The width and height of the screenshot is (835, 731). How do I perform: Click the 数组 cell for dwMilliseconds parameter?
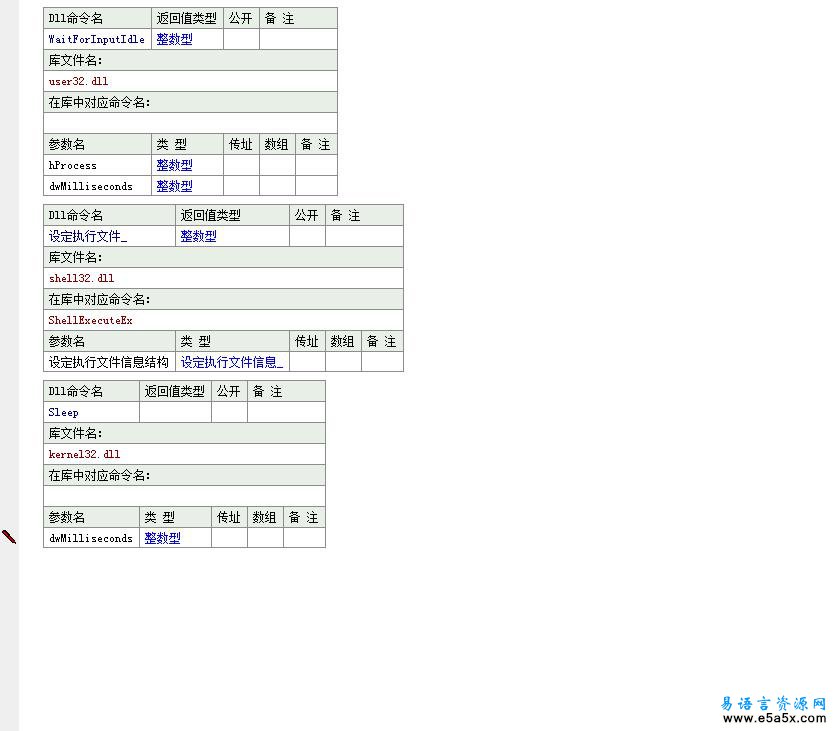(276, 186)
